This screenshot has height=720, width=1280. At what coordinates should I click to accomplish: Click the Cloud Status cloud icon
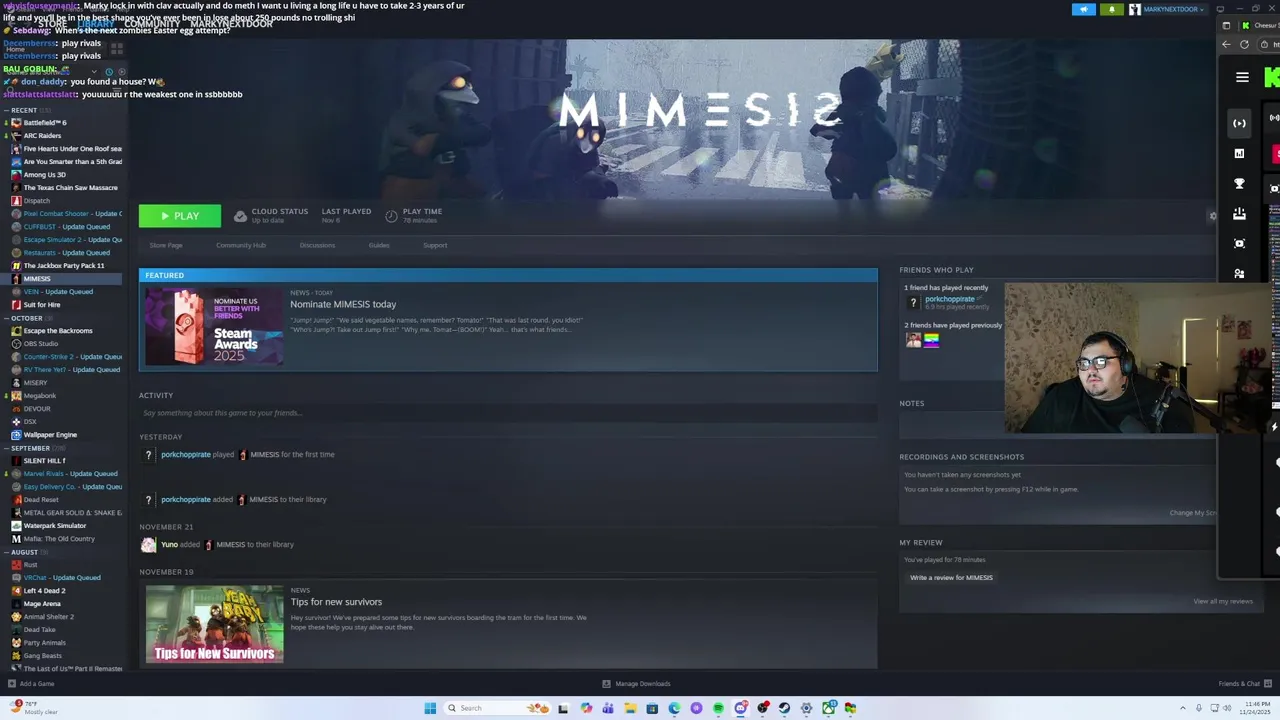pos(240,216)
